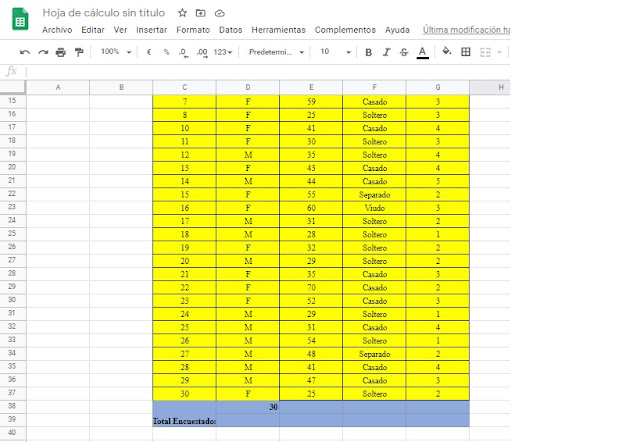Screen dimensions: 640x442
Task: Open the 123 number format dropdown
Action: point(223,52)
